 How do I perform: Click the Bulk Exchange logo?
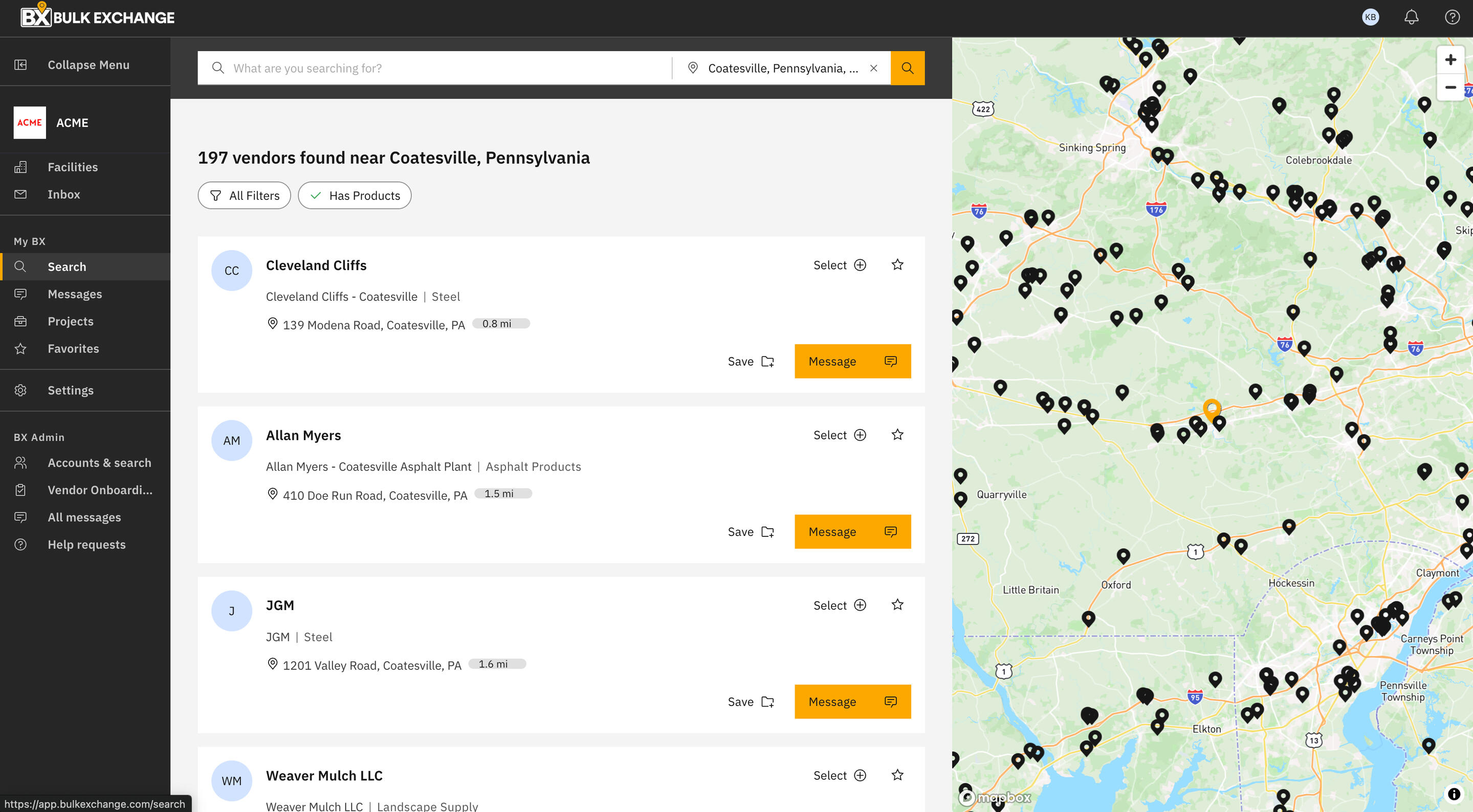[97, 15]
